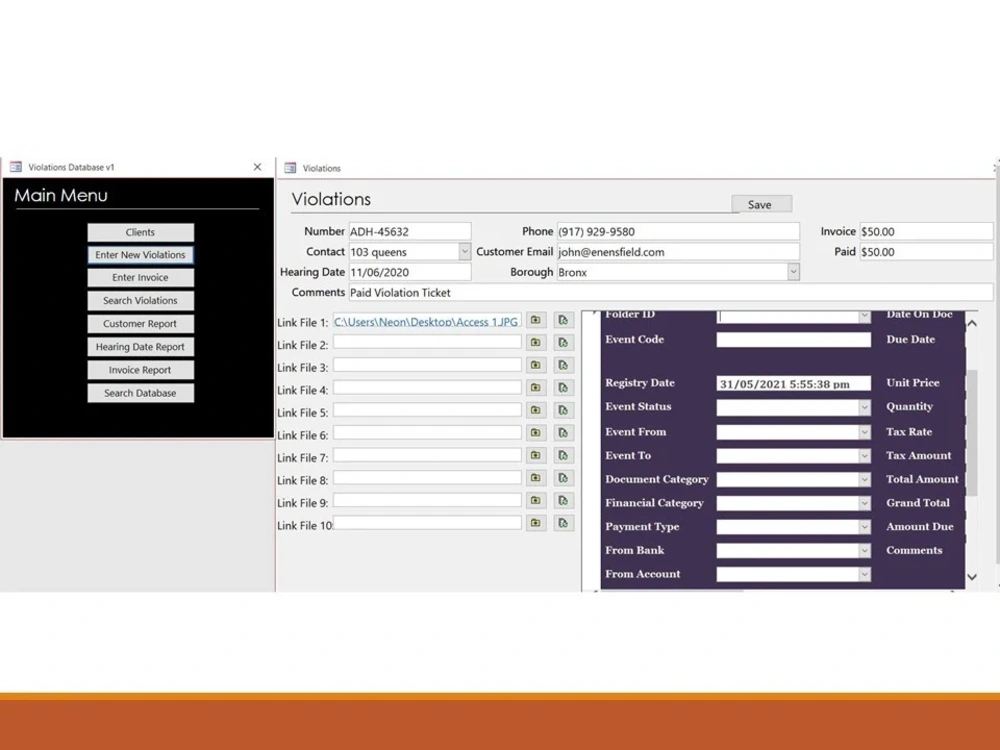This screenshot has width=1000, height=750.
Task: Click the scroll up arrow of purple subform
Action: tap(972, 323)
